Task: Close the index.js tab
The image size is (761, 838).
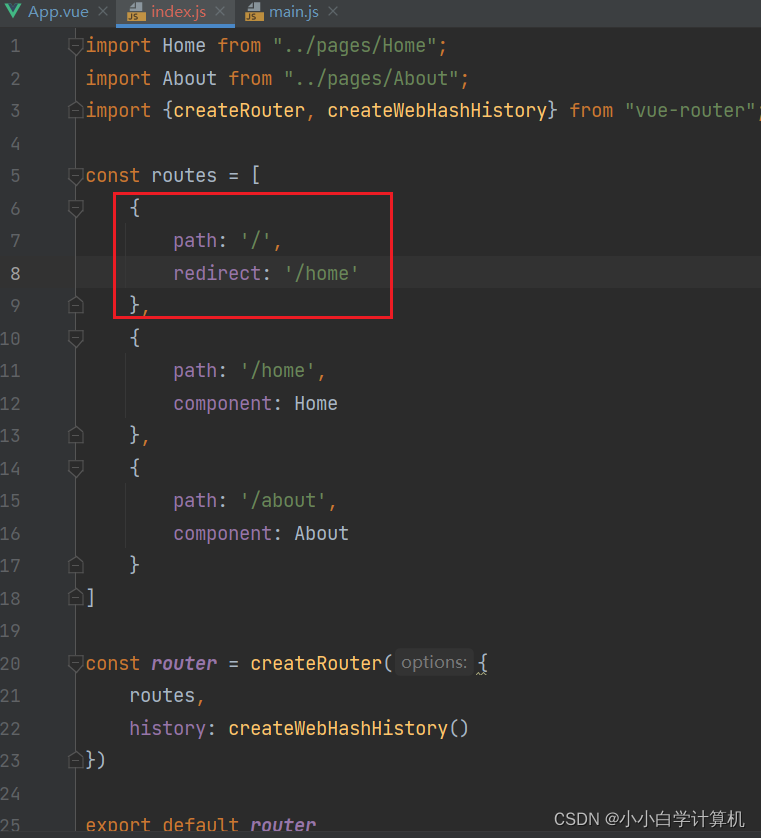Action: click(220, 11)
